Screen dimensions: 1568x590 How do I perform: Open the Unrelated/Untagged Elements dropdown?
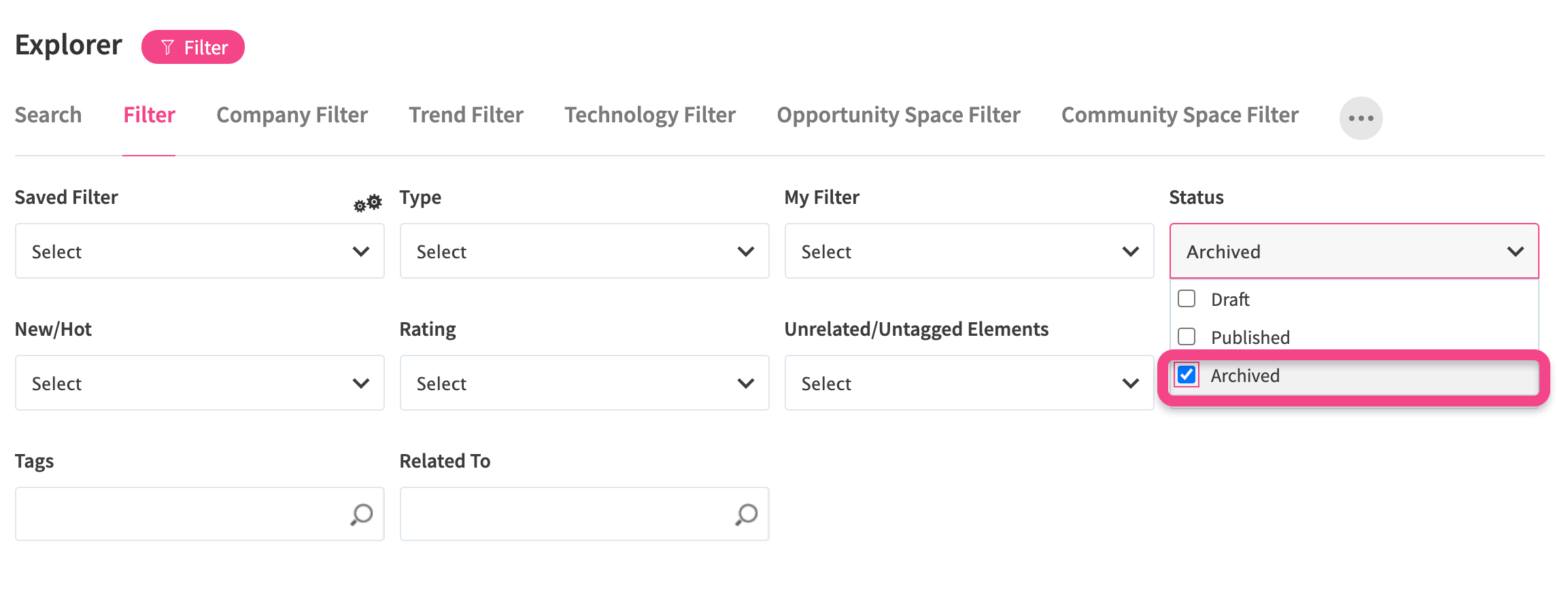pos(969,383)
